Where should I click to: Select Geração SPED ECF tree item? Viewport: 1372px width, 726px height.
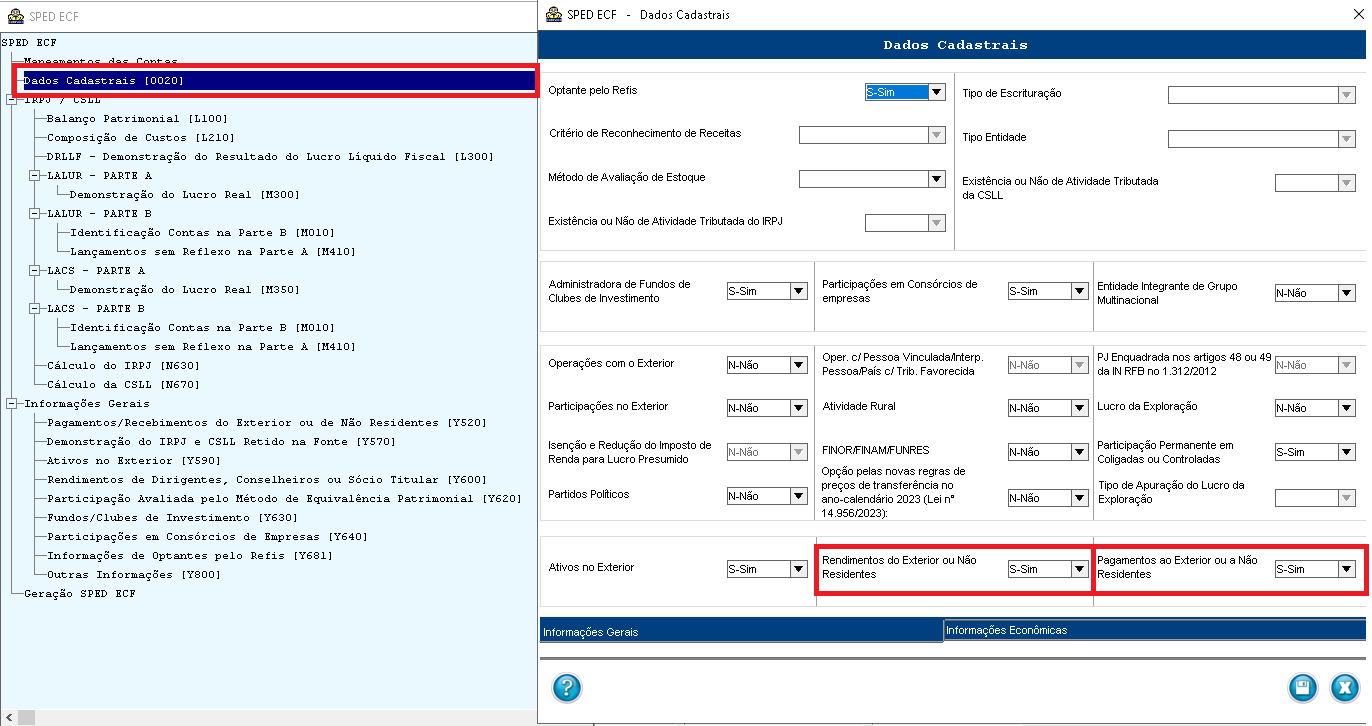click(80, 594)
